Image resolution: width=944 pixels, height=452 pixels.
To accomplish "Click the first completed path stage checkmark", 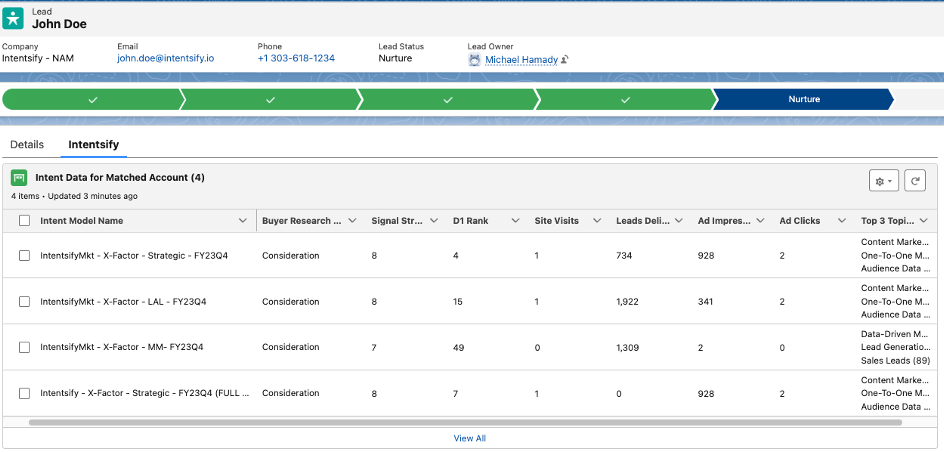I will pyautogui.click(x=92, y=100).
